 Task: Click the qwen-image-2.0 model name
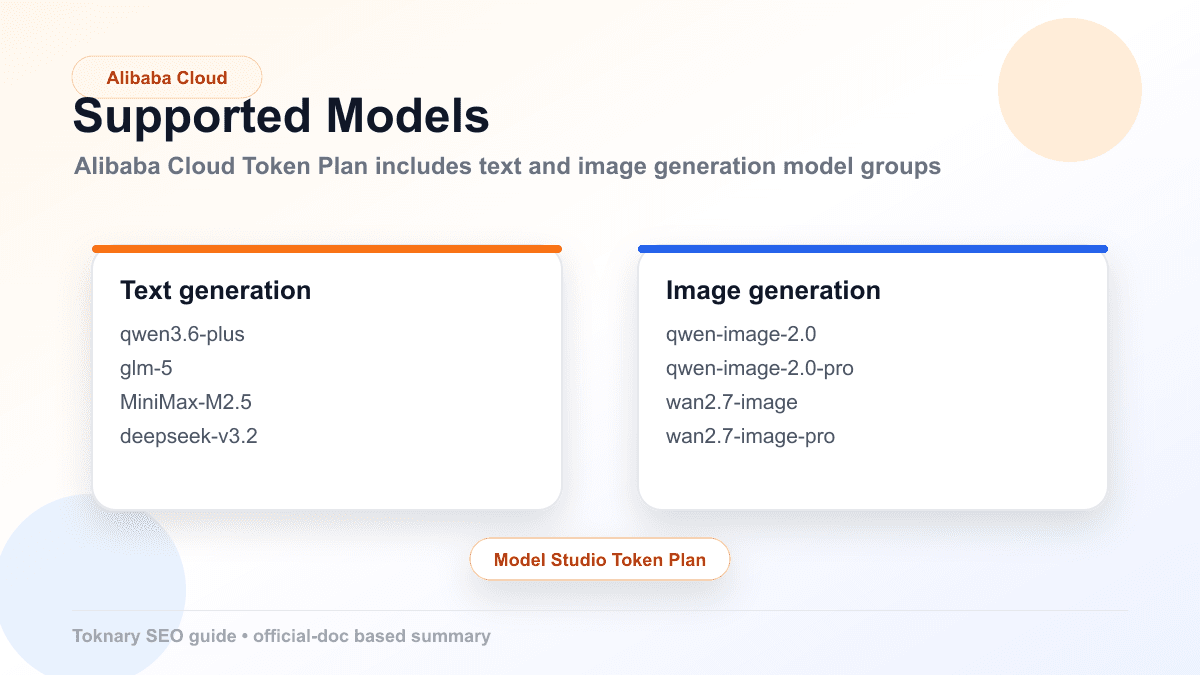coord(741,334)
